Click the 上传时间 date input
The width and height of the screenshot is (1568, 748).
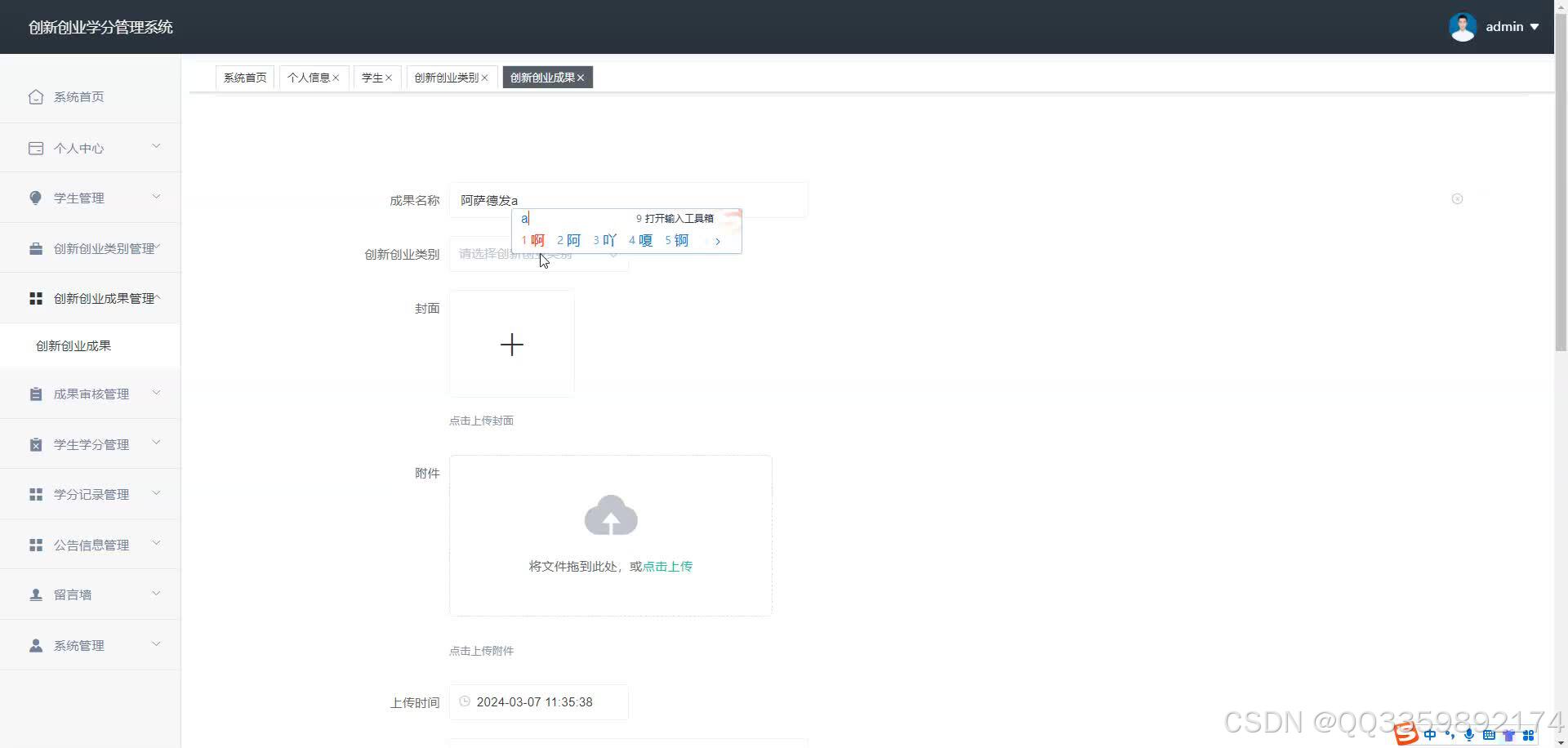pyautogui.click(x=539, y=702)
